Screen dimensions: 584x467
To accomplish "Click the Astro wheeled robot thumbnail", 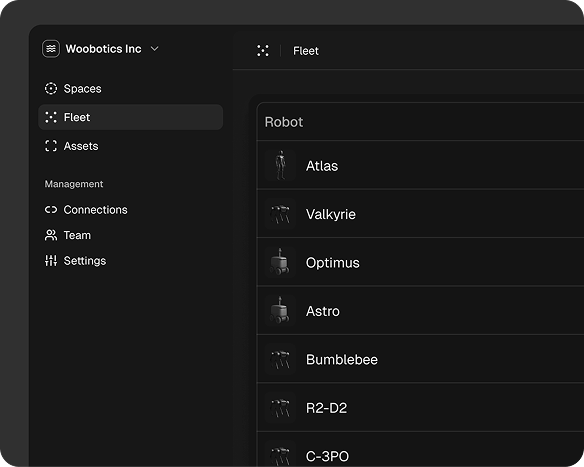I will [280, 311].
